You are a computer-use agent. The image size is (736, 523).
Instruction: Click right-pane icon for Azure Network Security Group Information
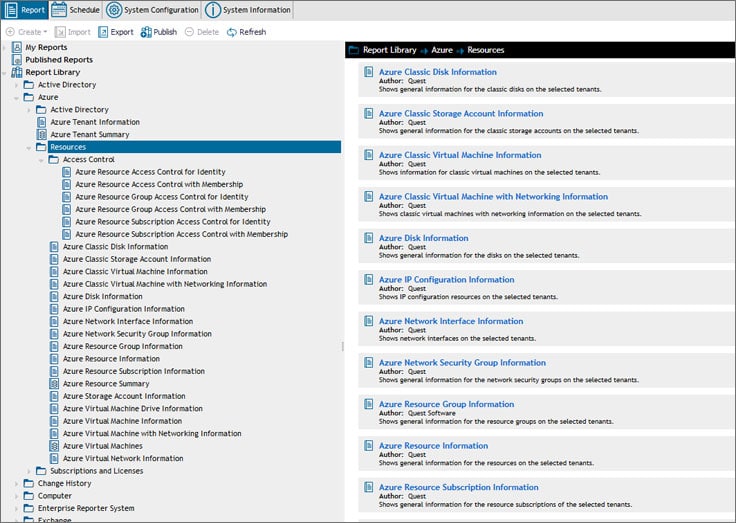(x=369, y=362)
